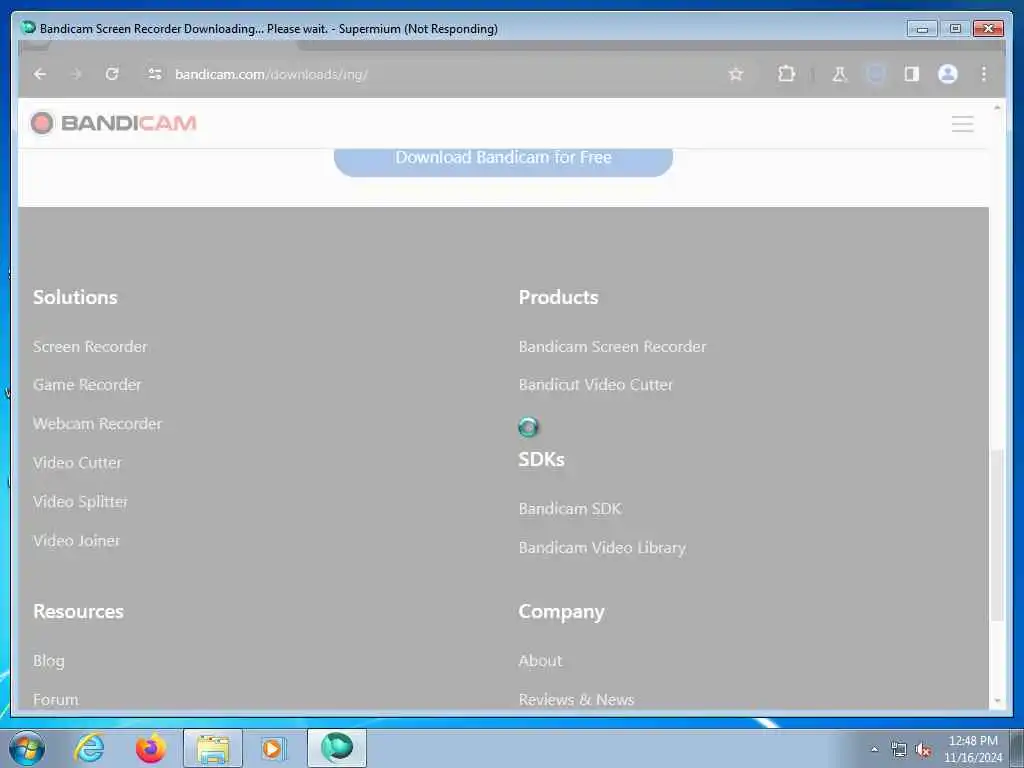Open the About link under Company
Viewport: 1024px width, 768px height.
click(540, 661)
